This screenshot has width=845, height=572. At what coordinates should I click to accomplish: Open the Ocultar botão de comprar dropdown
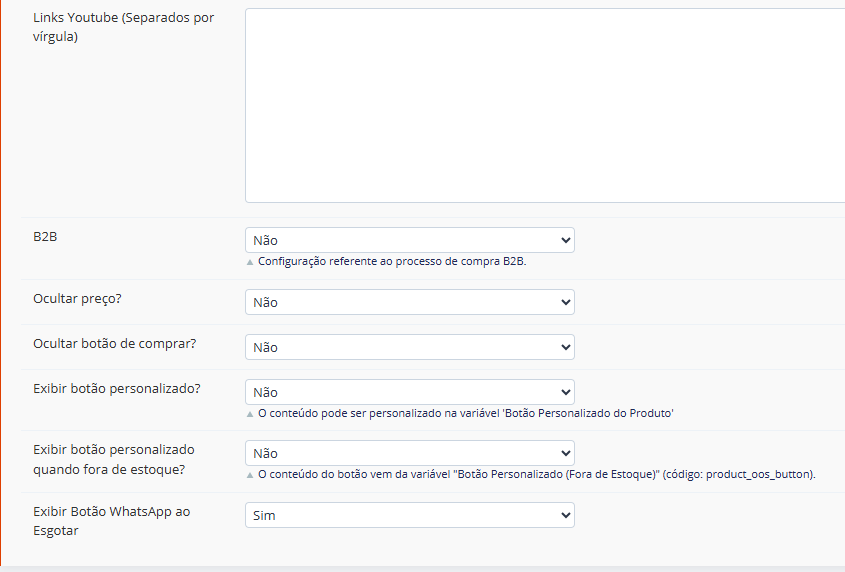[410, 347]
